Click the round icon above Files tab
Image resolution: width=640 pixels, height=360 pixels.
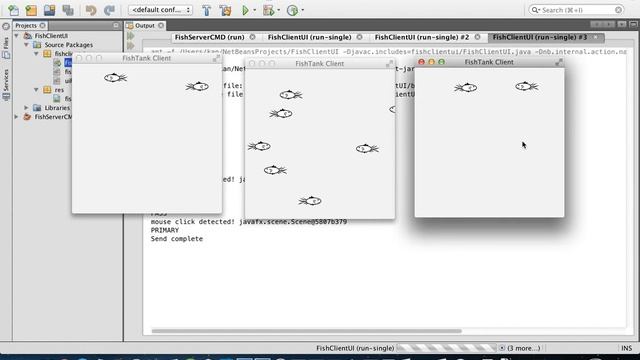click(x=6, y=27)
